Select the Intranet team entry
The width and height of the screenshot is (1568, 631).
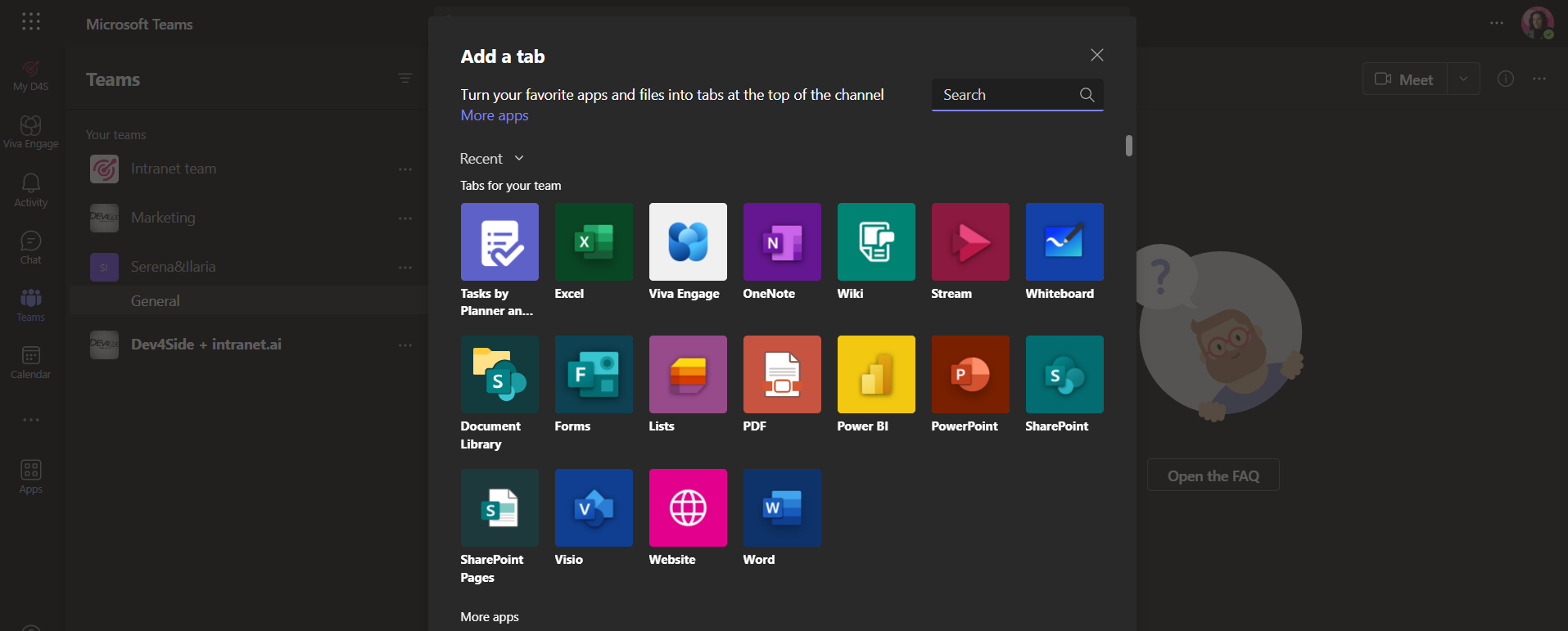pos(174,169)
